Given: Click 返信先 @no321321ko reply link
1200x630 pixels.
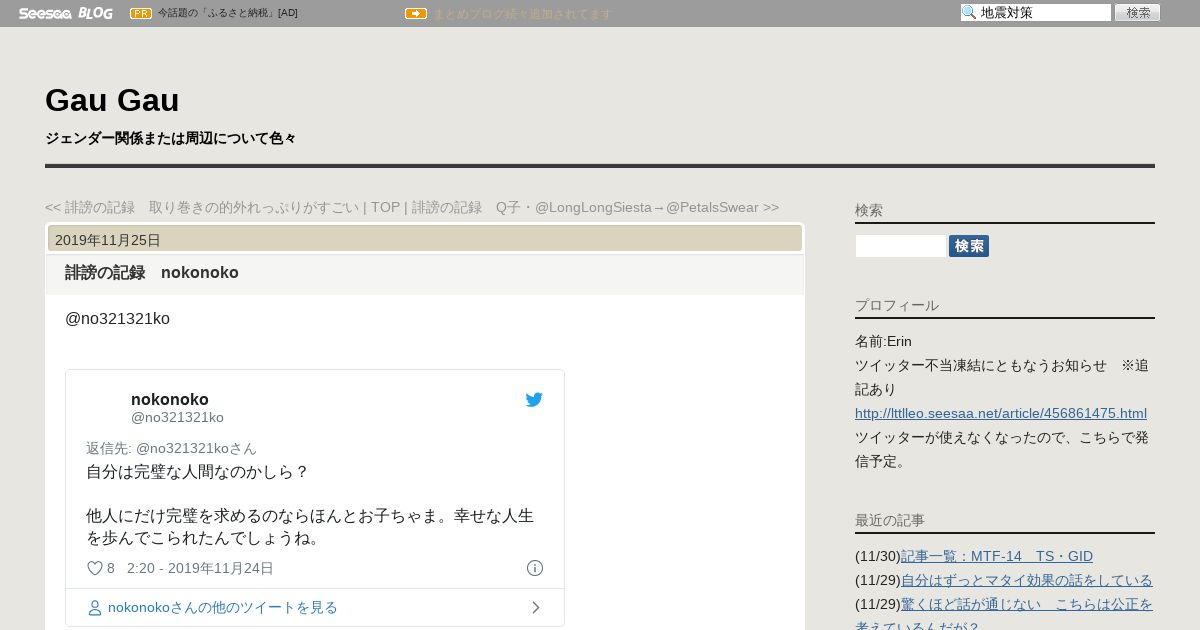Looking at the screenshot, I should 171,448.
